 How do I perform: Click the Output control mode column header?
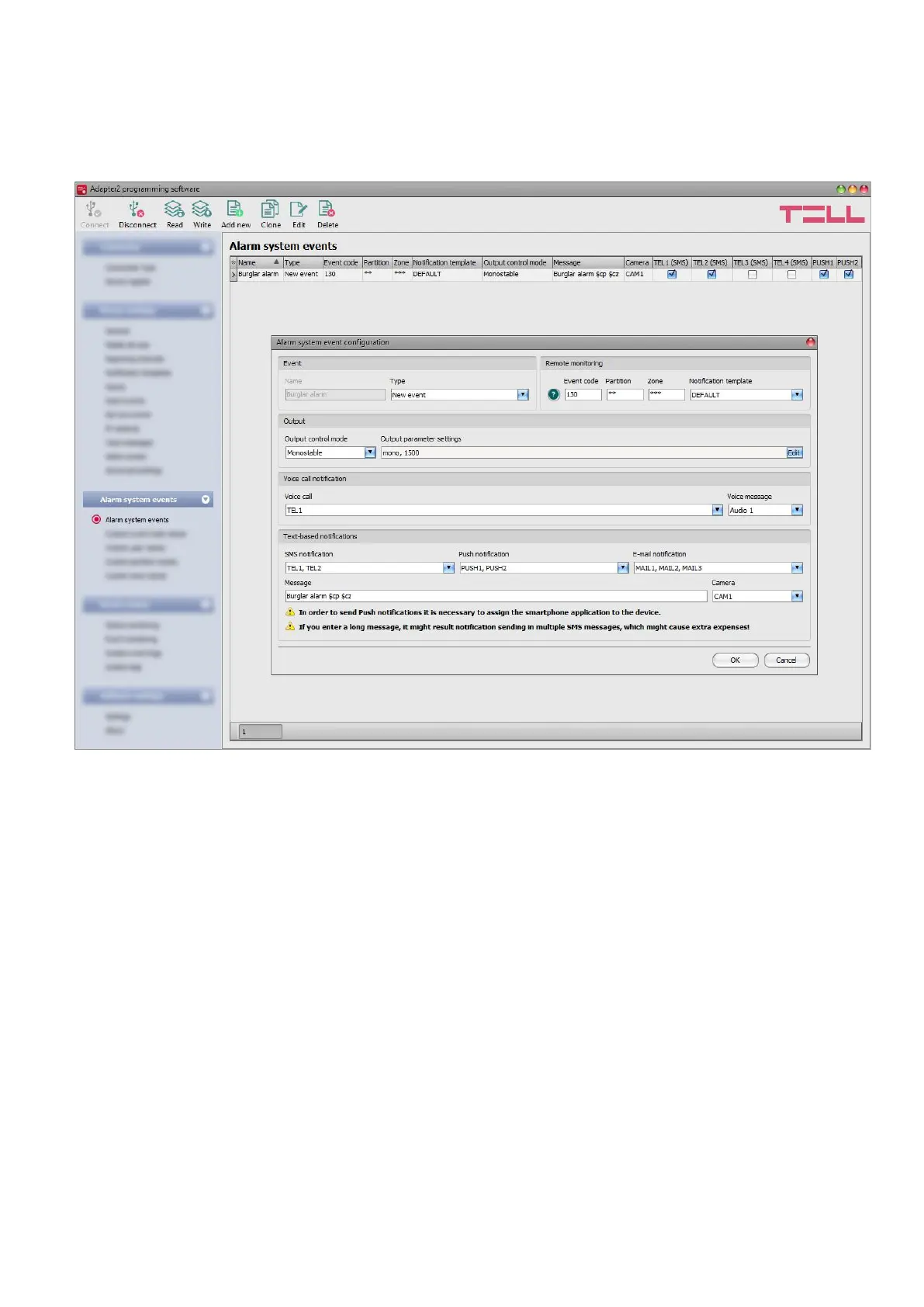(x=517, y=262)
